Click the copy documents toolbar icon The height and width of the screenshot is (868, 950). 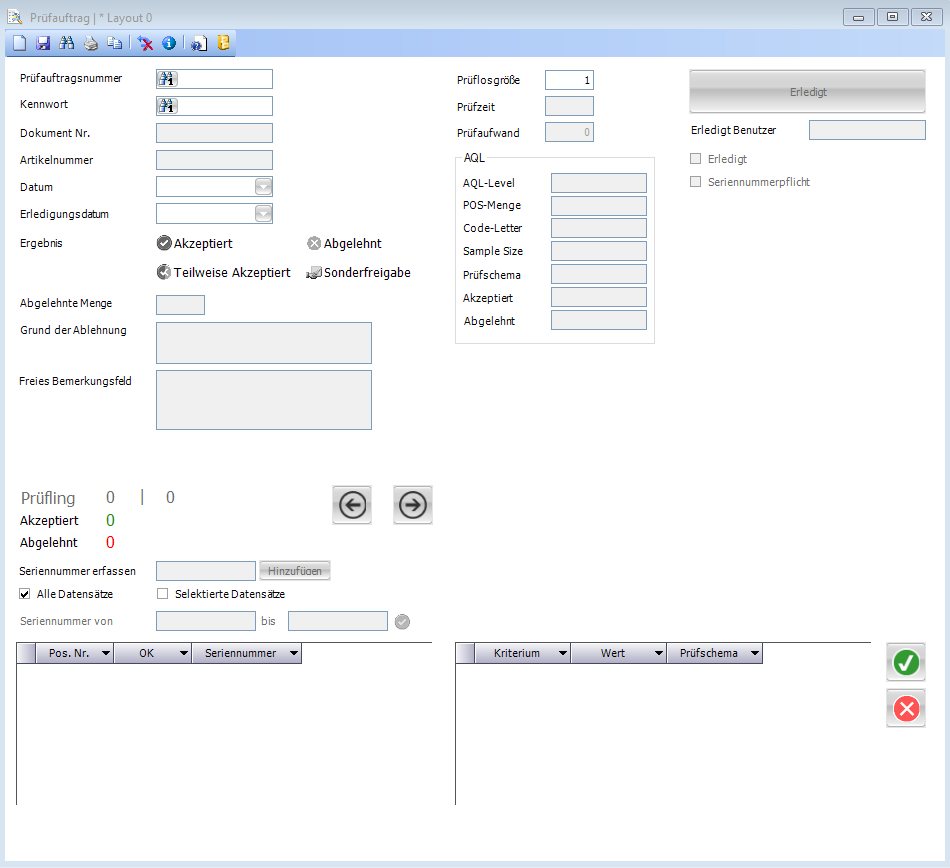[115, 43]
